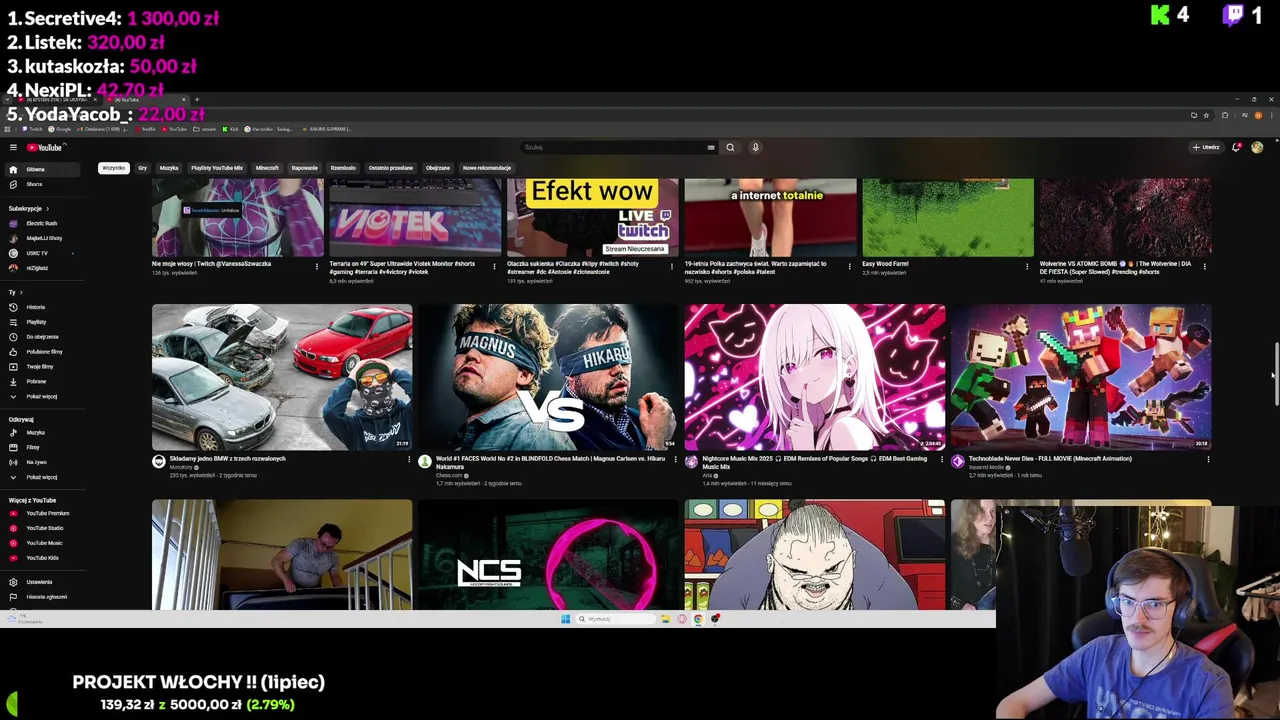Select the Wszystko filter chip
This screenshot has width=1280, height=720.
pos(114,168)
